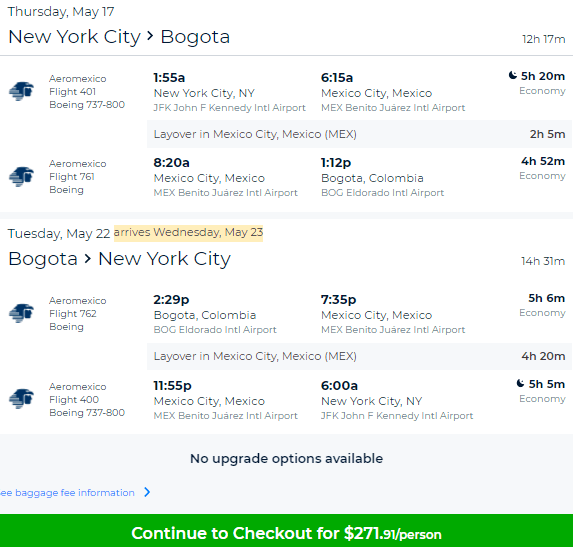Click the 4h 20m Mexico City layover row

(x=360, y=356)
